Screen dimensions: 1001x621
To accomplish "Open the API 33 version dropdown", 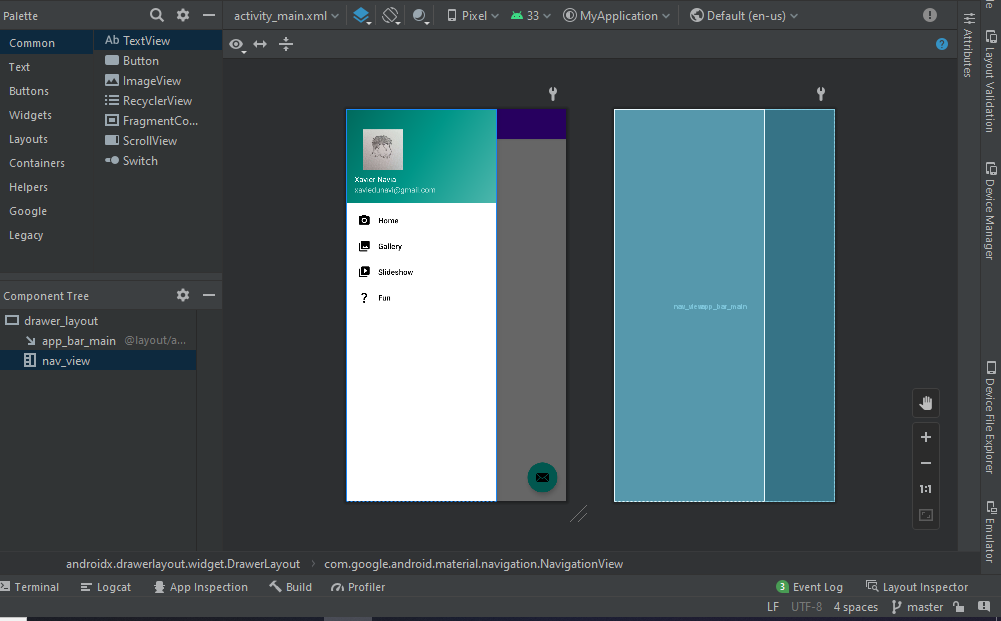I will click(x=530, y=15).
